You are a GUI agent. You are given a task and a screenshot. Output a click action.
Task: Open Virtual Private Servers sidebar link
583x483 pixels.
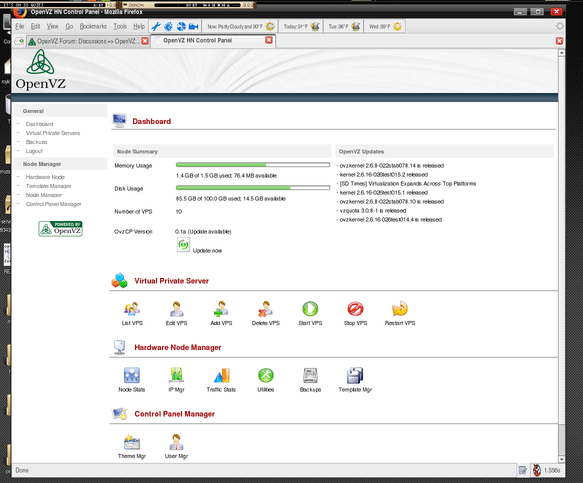coord(53,133)
